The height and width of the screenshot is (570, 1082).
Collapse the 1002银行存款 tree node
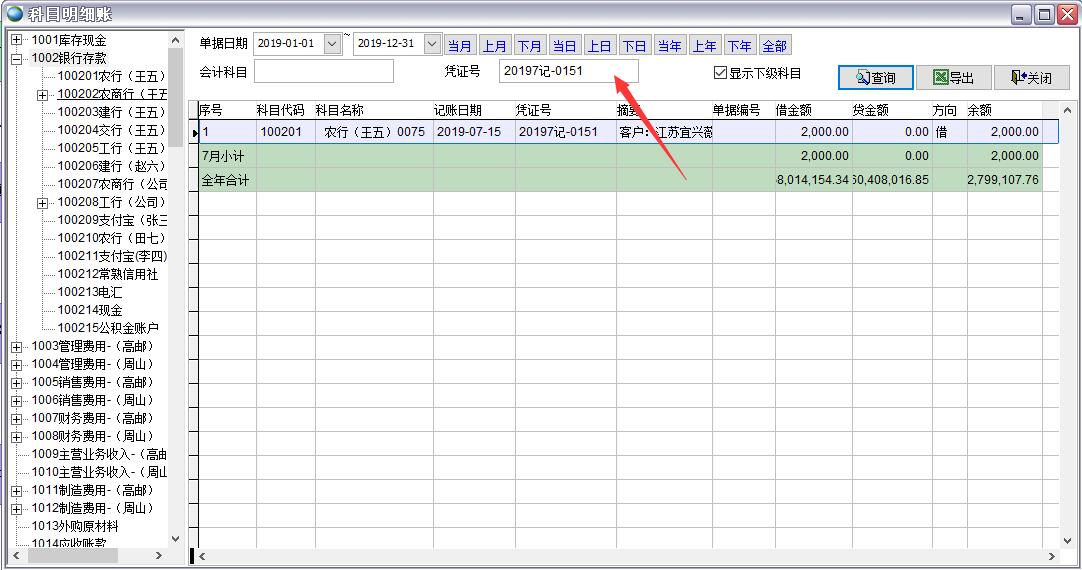point(16,58)
